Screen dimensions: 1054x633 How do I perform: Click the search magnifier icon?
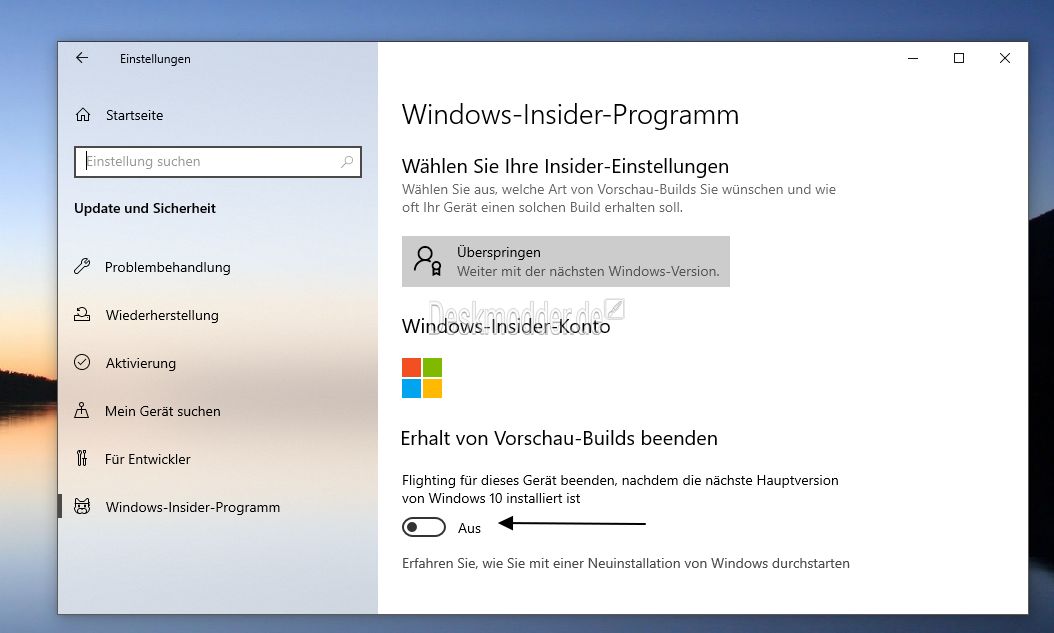(x=347, y=162)
